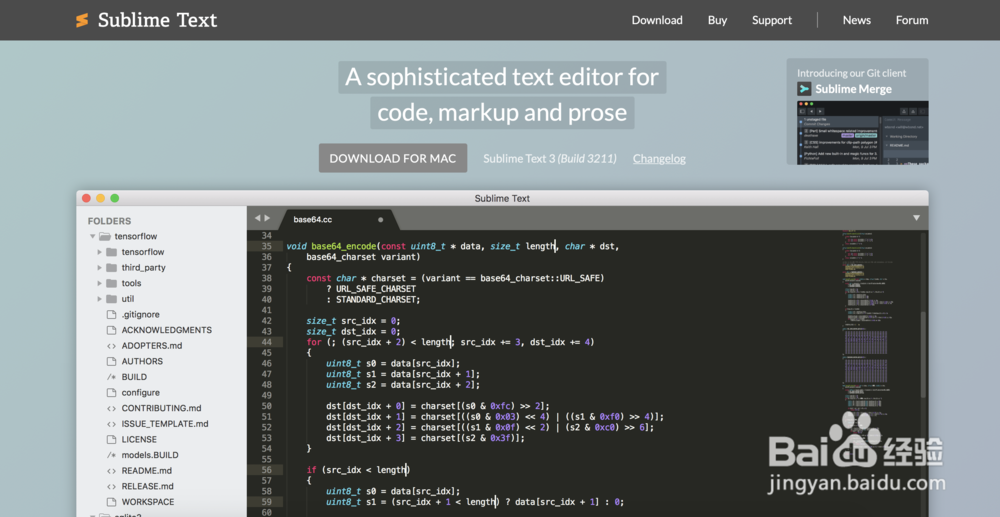Click 'URL_SAFE_CHARSET' in the code
The height and width of the screenshot is (517, 1000).
pyautogui.click(x=376, y=289)
